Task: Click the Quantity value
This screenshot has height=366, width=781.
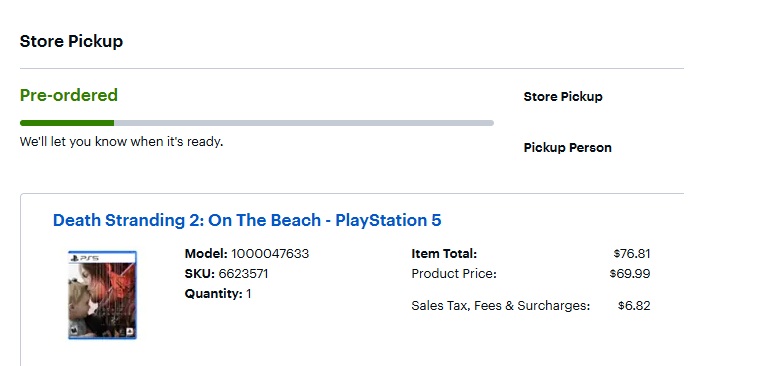Action: coord(249,294)
